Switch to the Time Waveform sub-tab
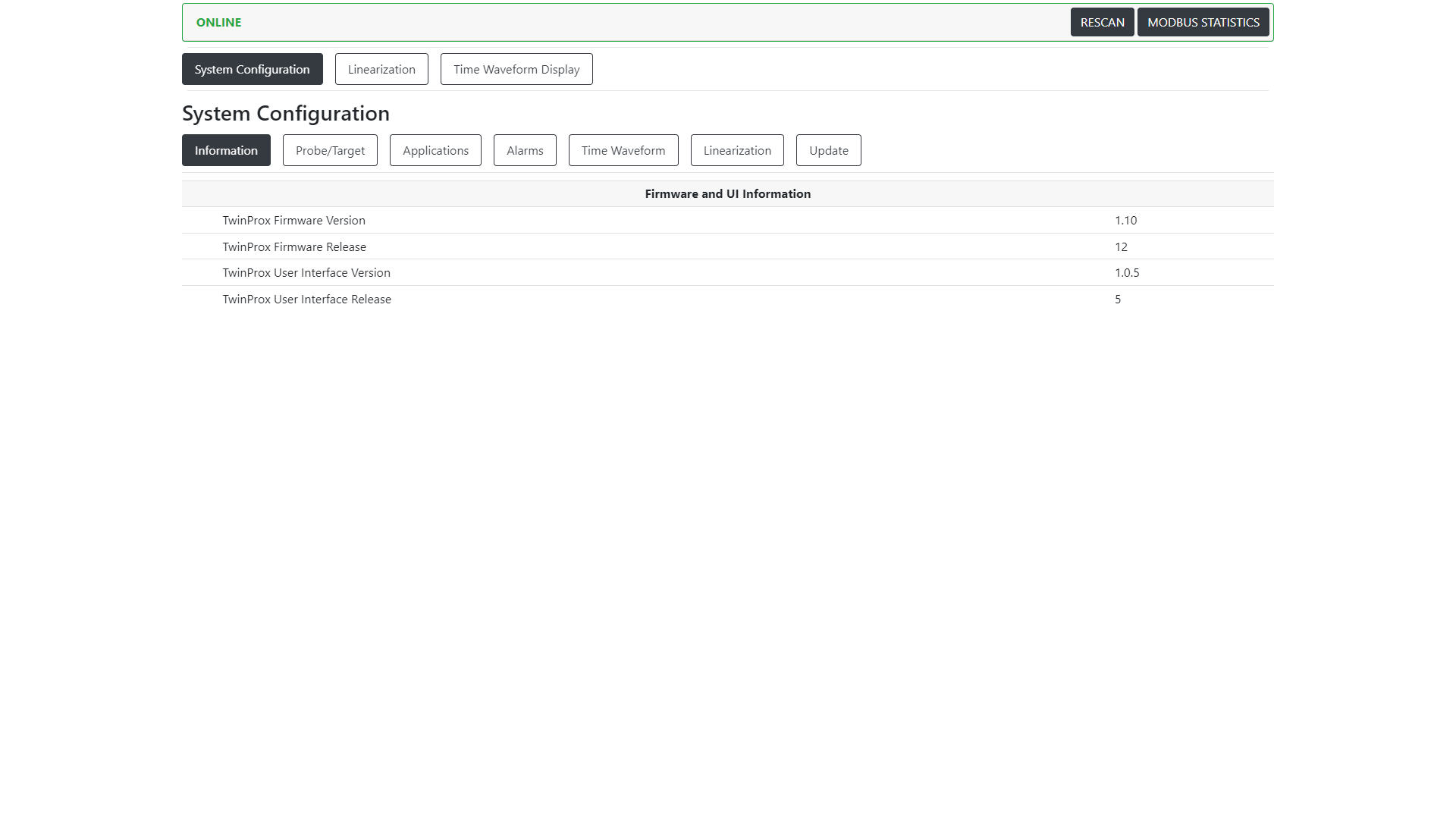The height and width of the screenshot is (819, 1456). 623,150
